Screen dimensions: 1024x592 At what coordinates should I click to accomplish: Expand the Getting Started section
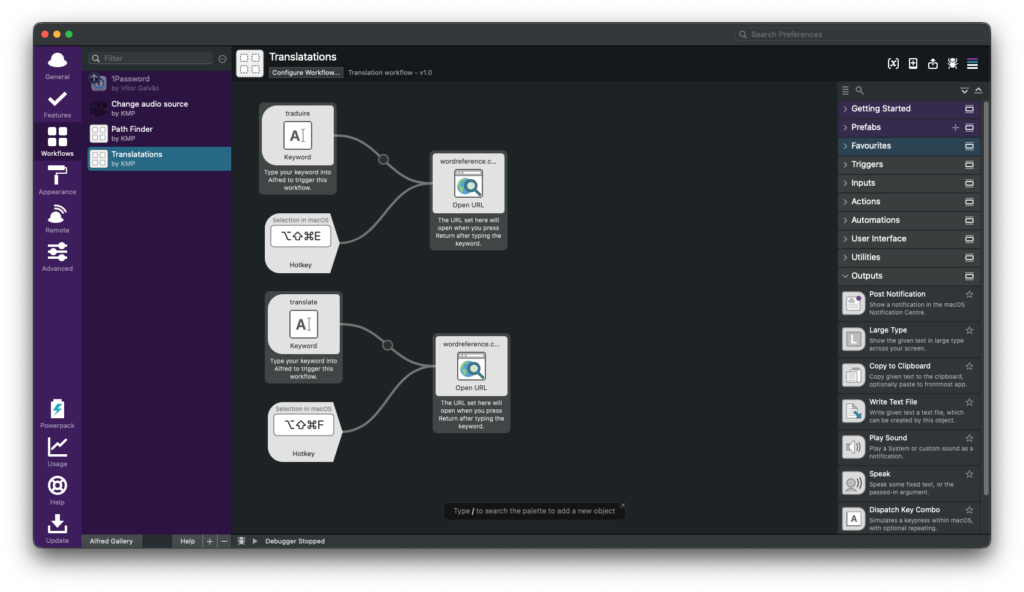click(908, 109)
